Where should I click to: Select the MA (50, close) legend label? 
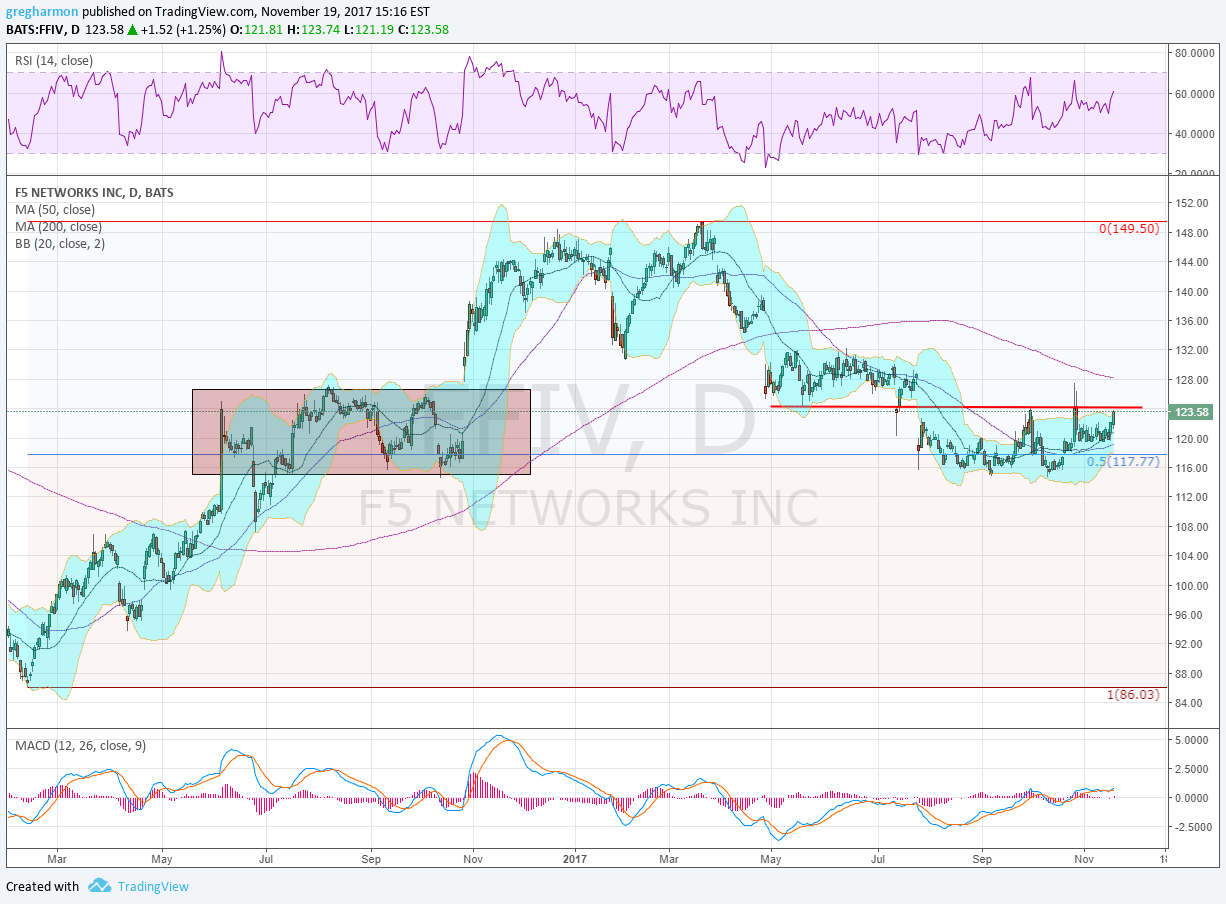[55, 209]
